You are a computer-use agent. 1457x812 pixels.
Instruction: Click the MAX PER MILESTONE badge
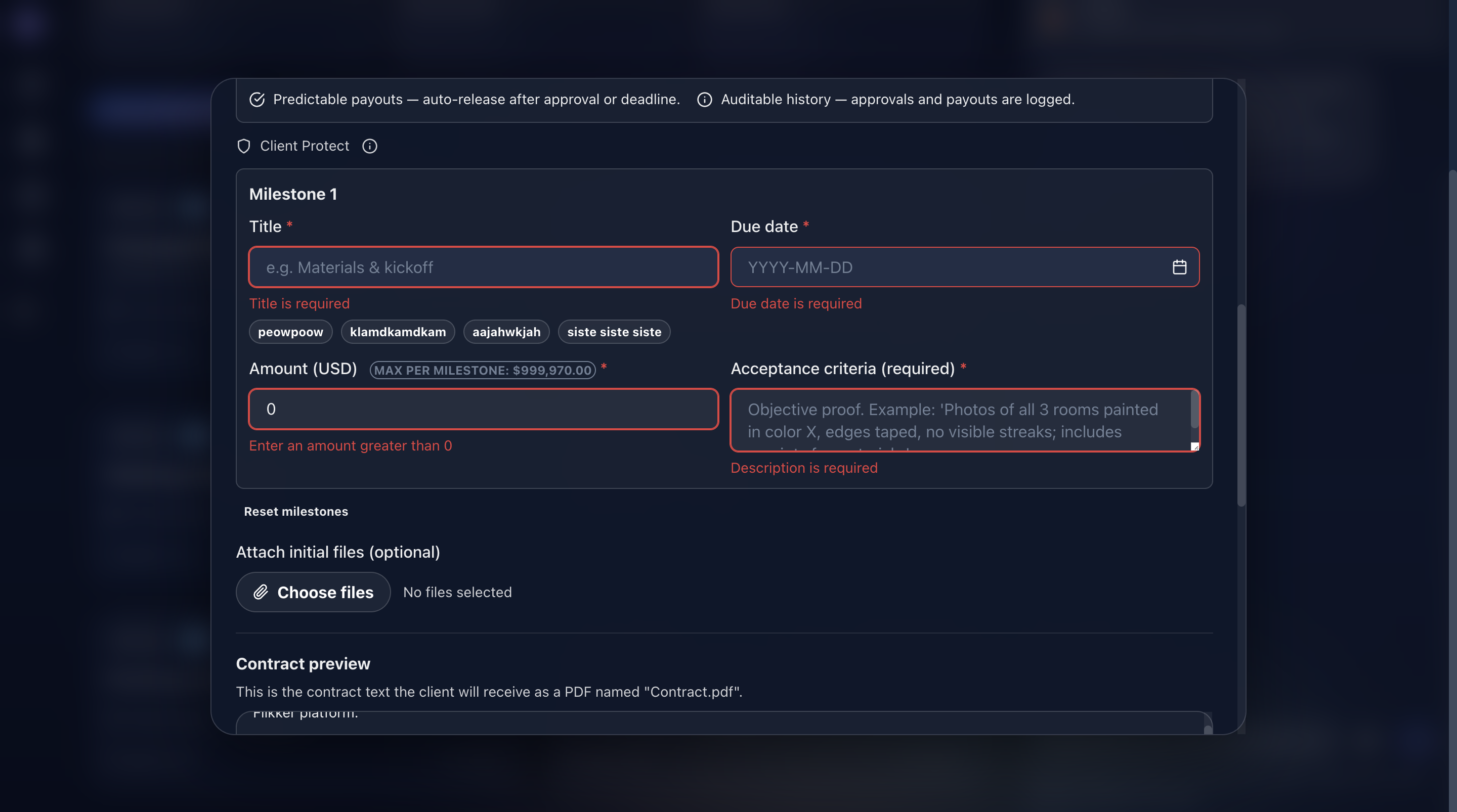click(x=483, y=371)
